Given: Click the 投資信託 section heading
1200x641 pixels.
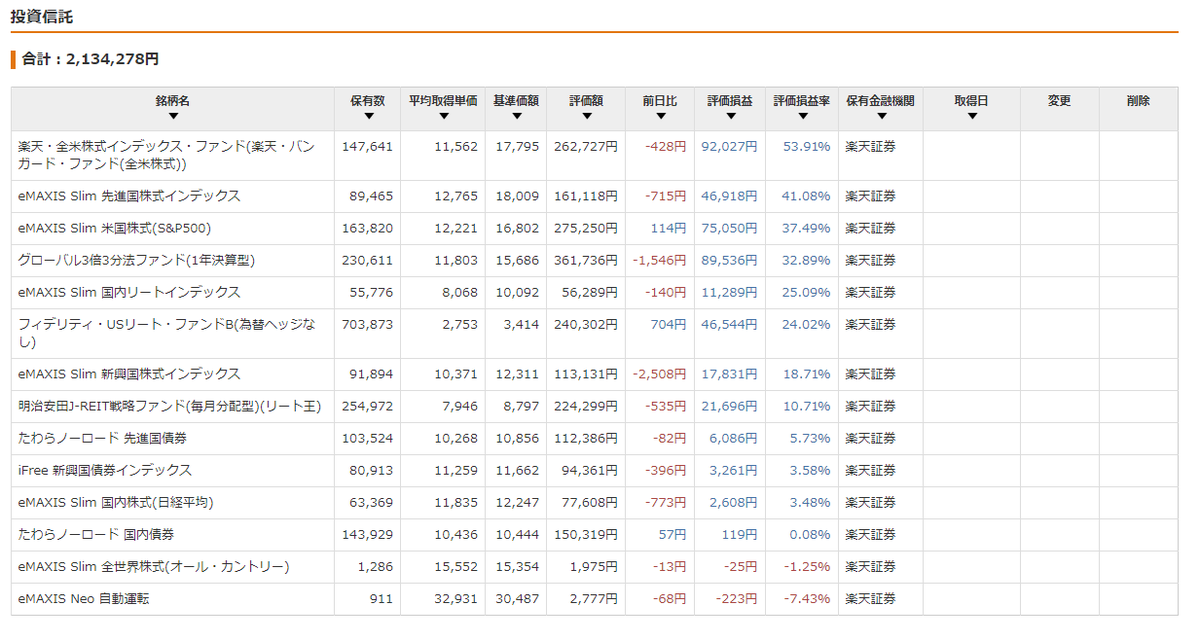Looking at the screenshot, I should [41, 17].
